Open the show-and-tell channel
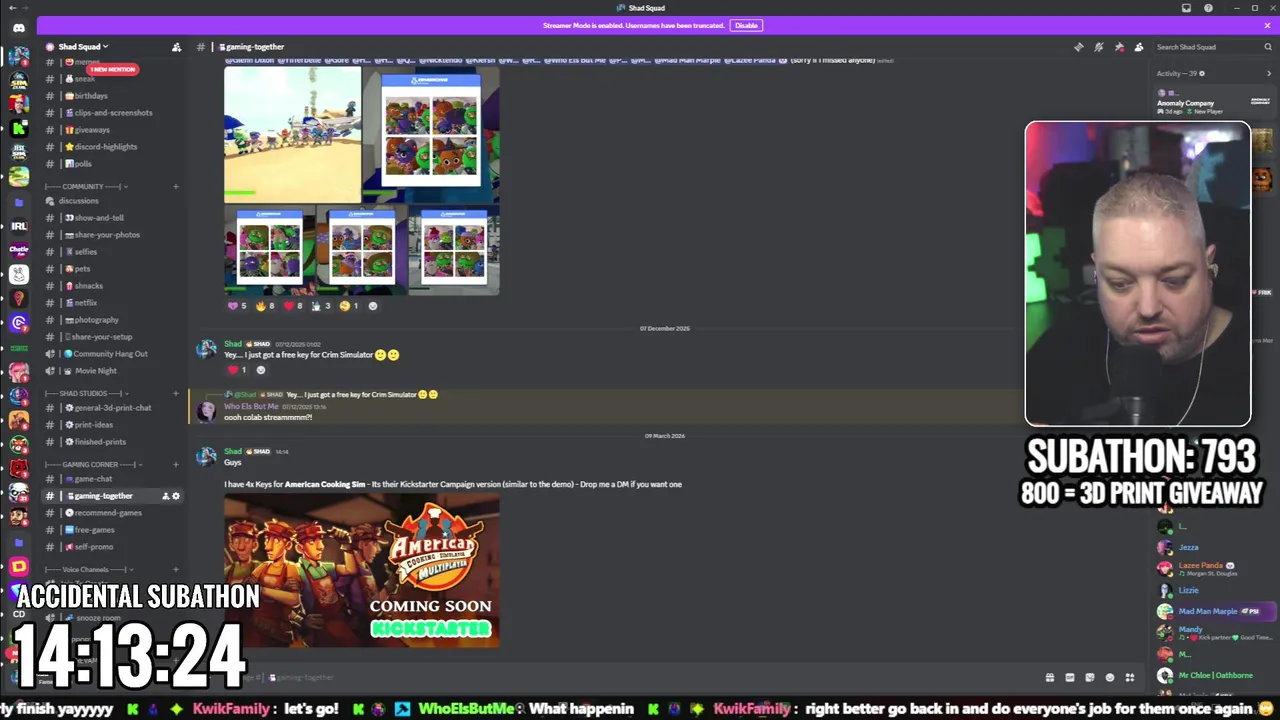The image size is (1280, 720). [113, 218]
